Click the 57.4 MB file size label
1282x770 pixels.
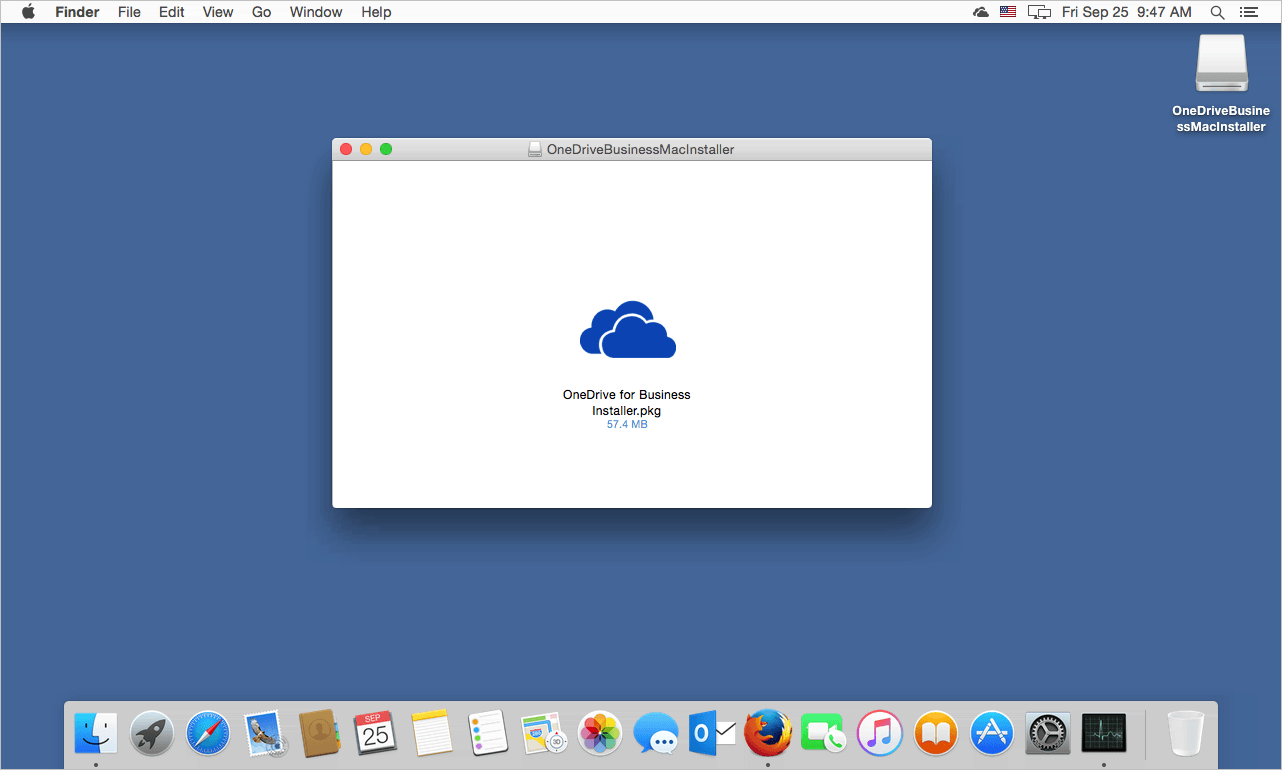627,425
